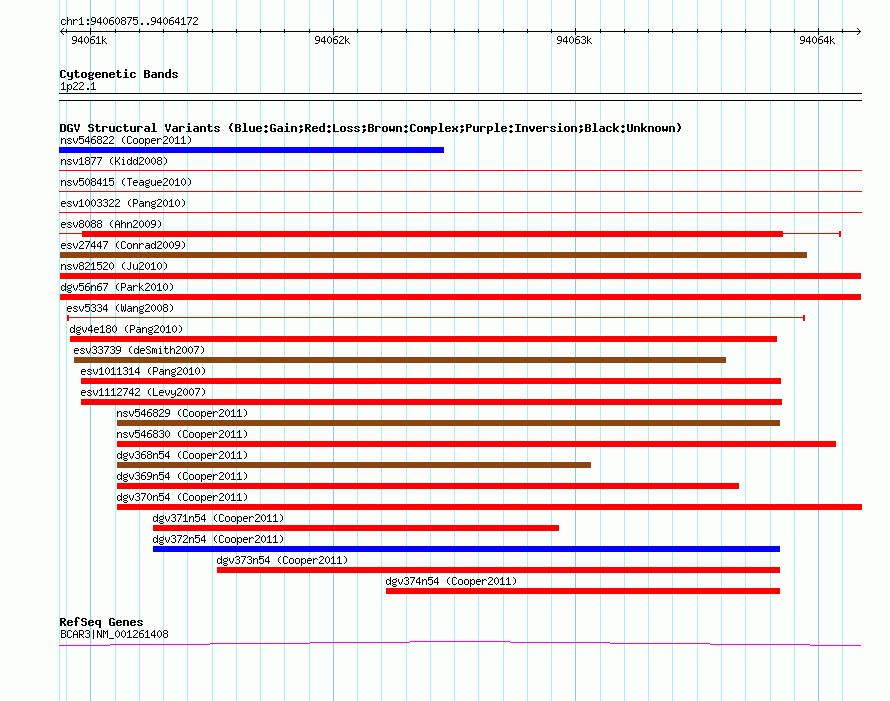
Task: Click the BCAR3|NM_001261408 gene label
Action: [114, 635]
